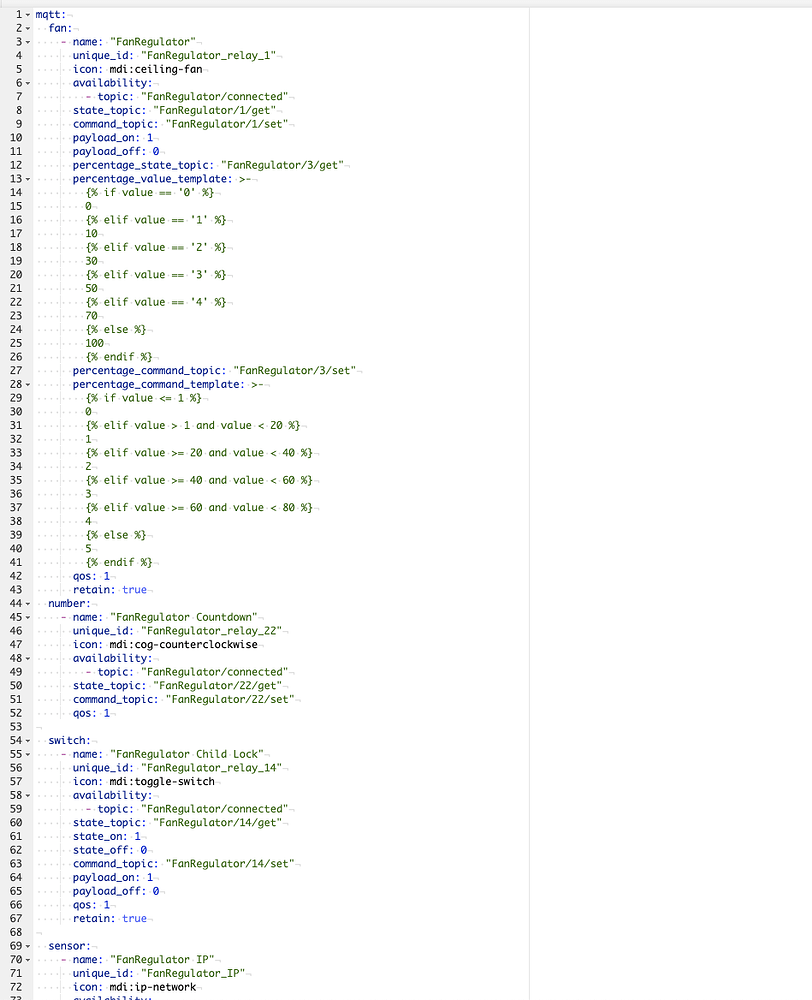The image size is (812, 1000).
Task: Collapse the sensor section
Action: point(28,945)
